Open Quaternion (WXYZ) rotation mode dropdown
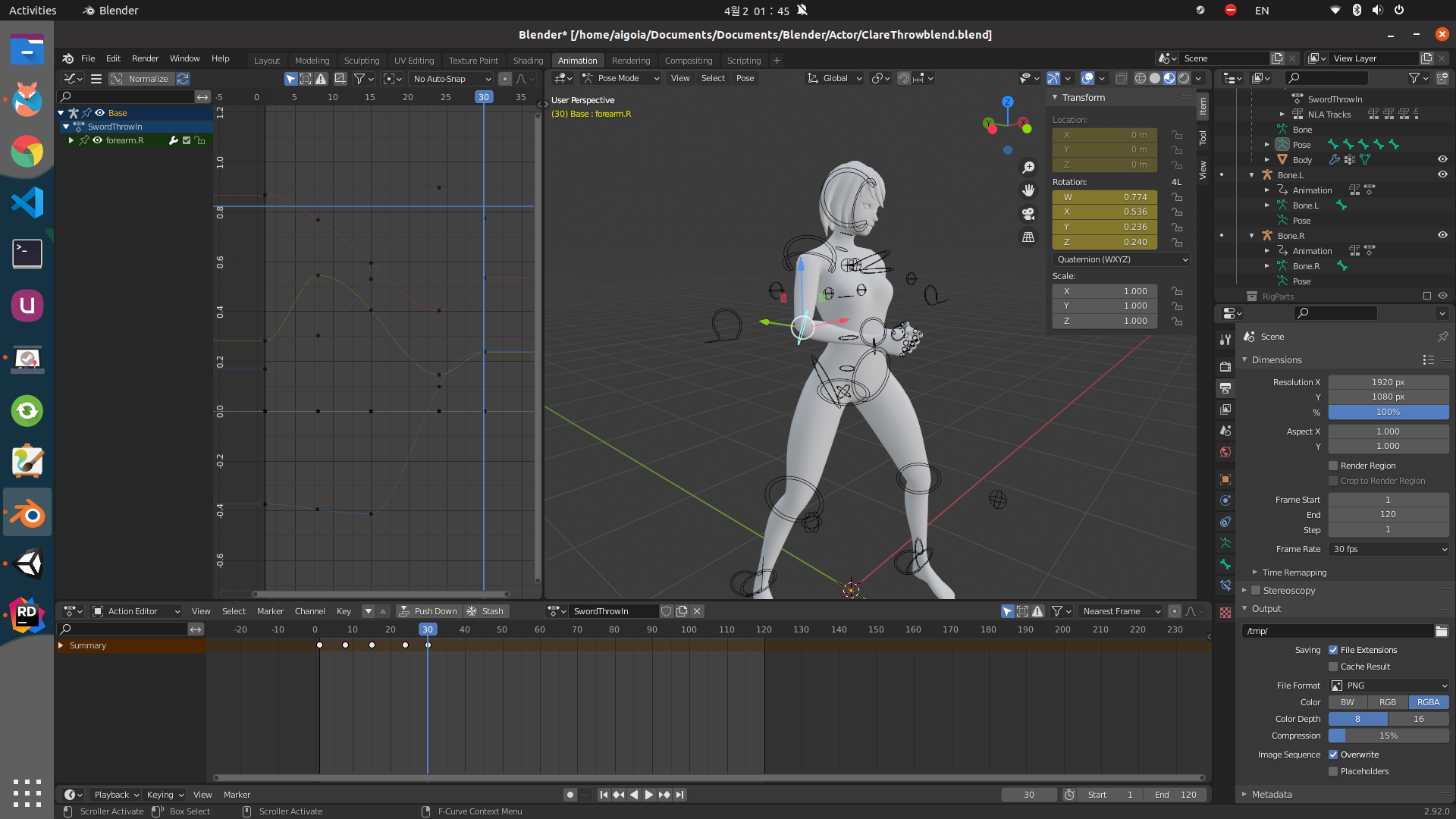 coord(1121,259)
